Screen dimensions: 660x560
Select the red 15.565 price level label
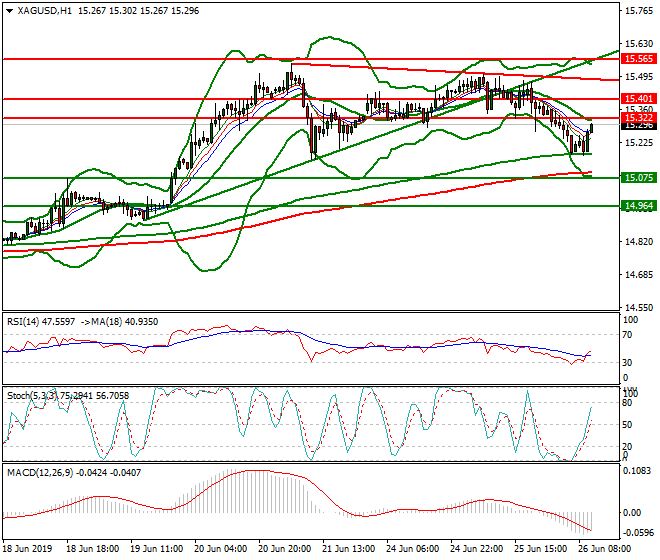(639, 59)
